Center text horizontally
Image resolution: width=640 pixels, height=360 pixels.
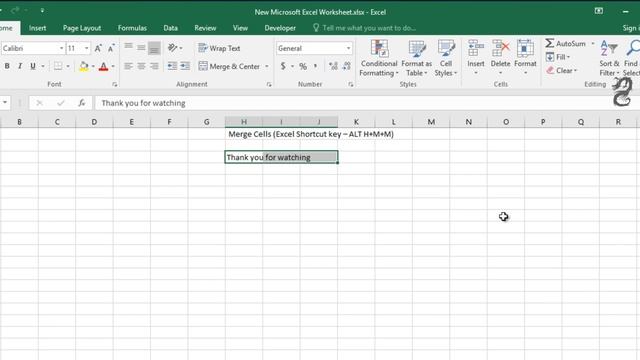pyautogui.click(x=141, y=66)
